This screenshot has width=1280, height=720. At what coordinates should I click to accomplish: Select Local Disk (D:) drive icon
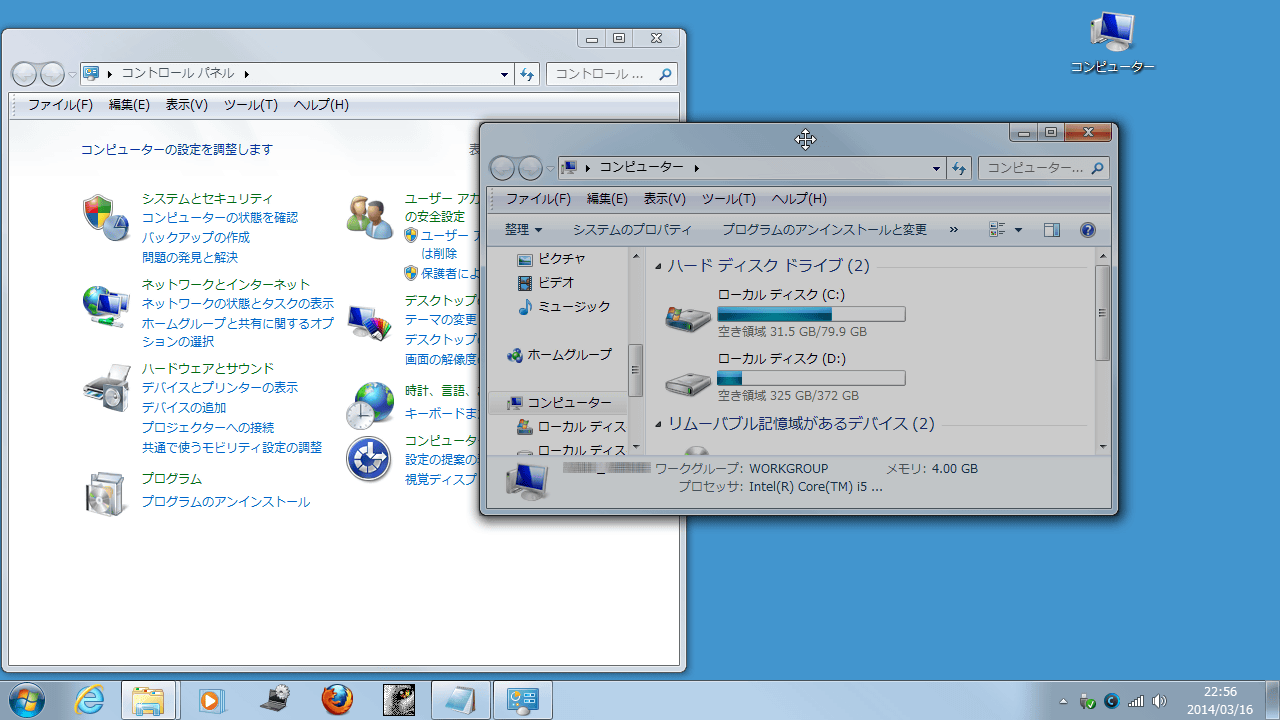point(688,382)
